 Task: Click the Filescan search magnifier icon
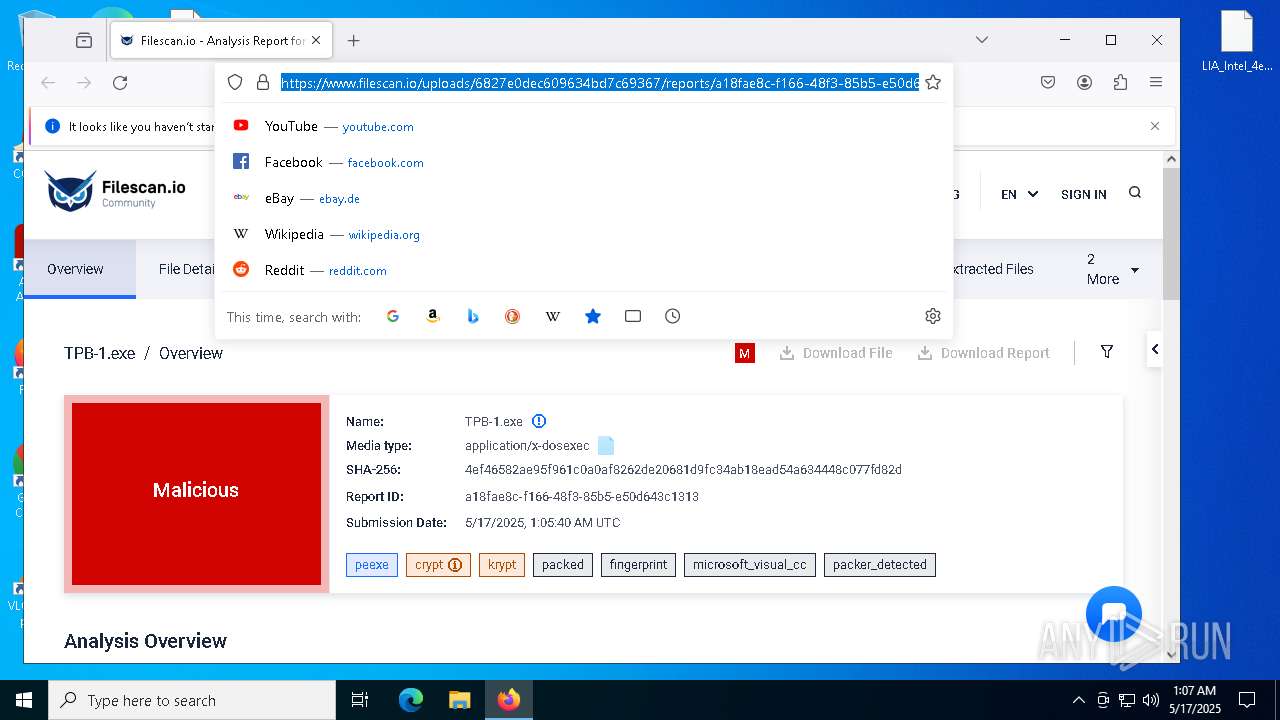point(1135,193)
